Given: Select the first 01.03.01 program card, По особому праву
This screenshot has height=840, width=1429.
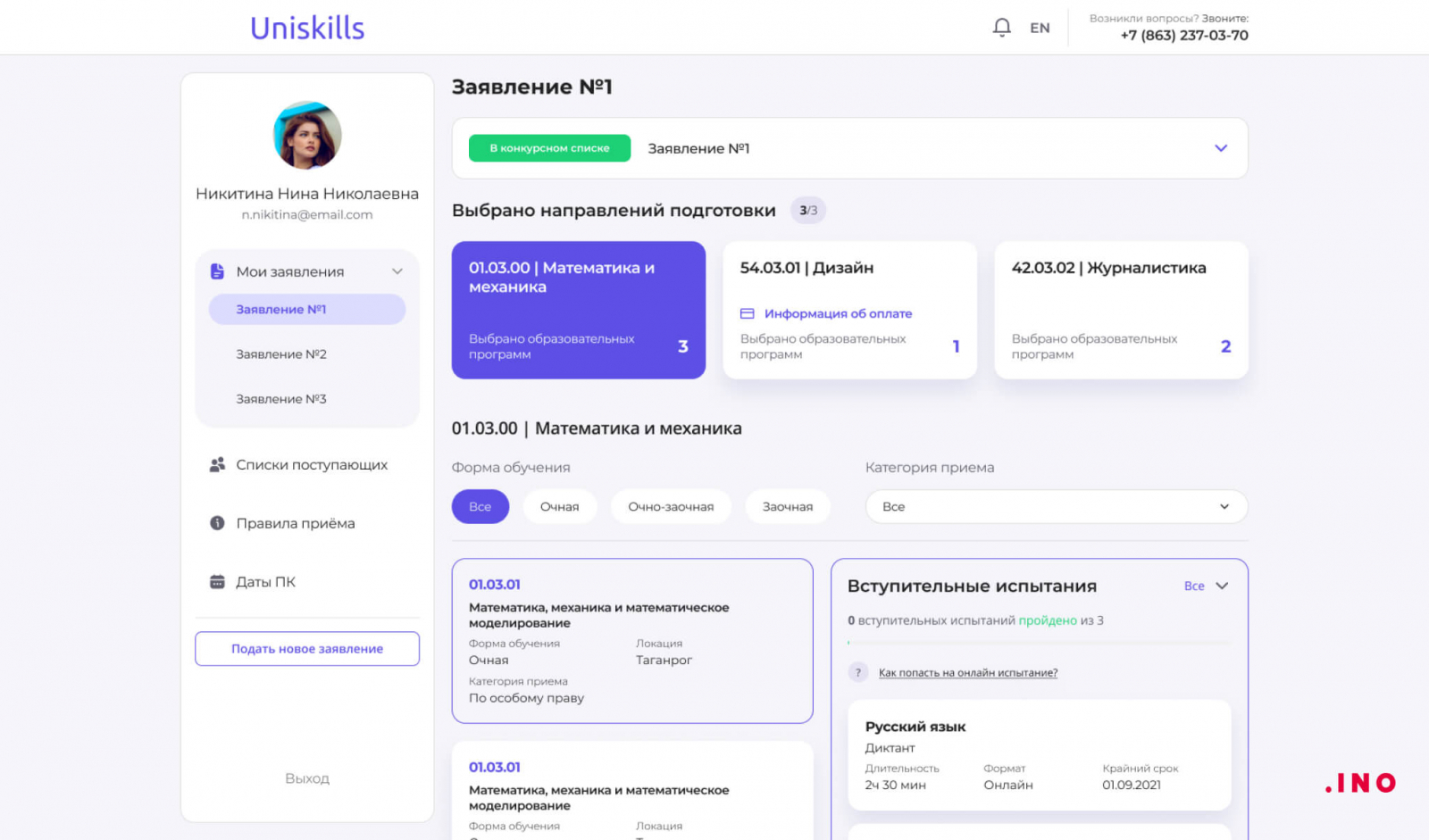Looking at the screenshot, I should [632, 641].
